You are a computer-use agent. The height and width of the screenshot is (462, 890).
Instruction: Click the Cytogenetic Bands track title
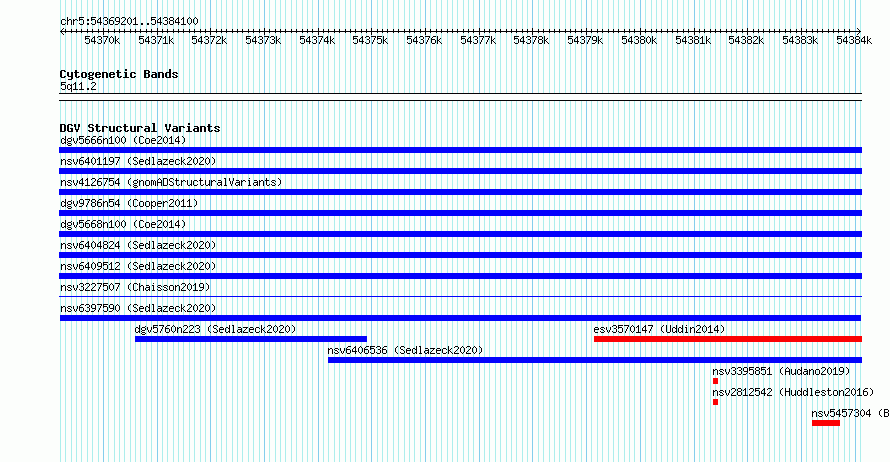119,74
